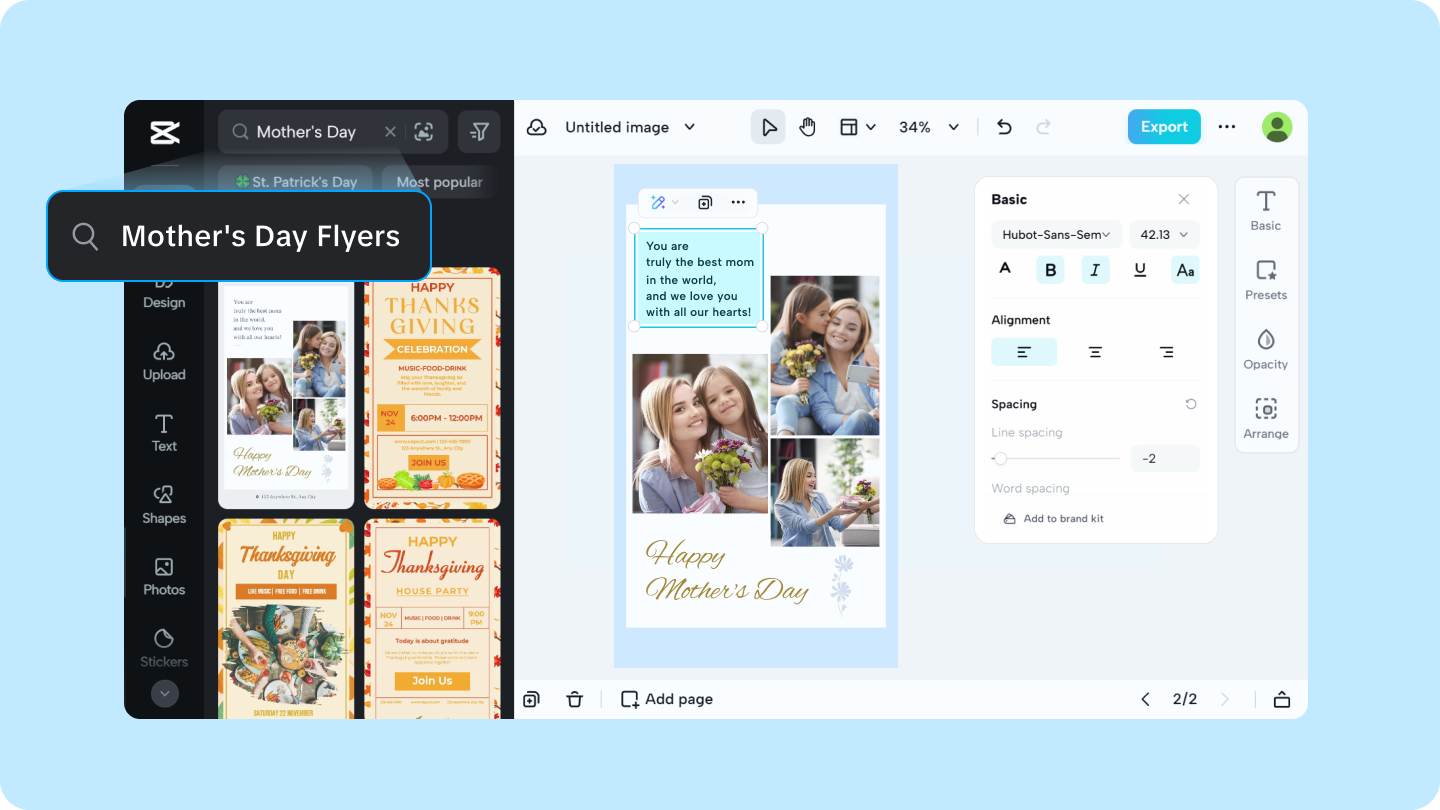The width and height of the screenshot is (1440, 810).
Task: Open the template filter options
Action: pyautogui.click(x=479, y=132)
